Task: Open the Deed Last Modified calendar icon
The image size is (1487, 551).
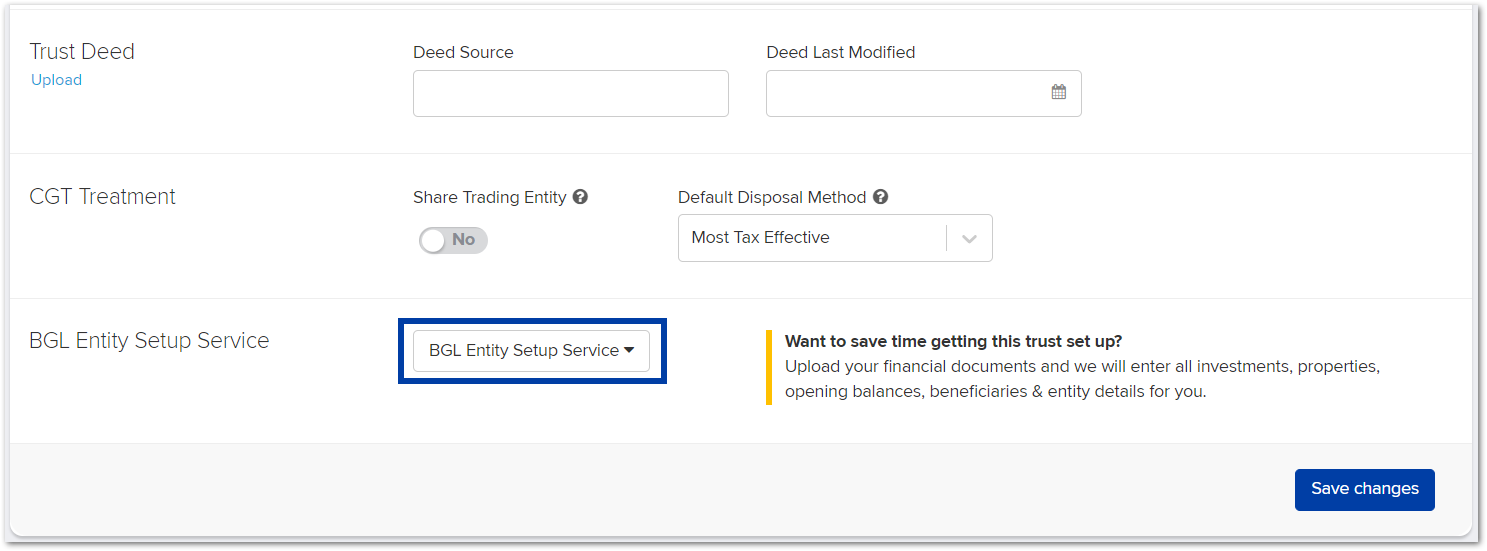Action: click(x=1059, y=92)
